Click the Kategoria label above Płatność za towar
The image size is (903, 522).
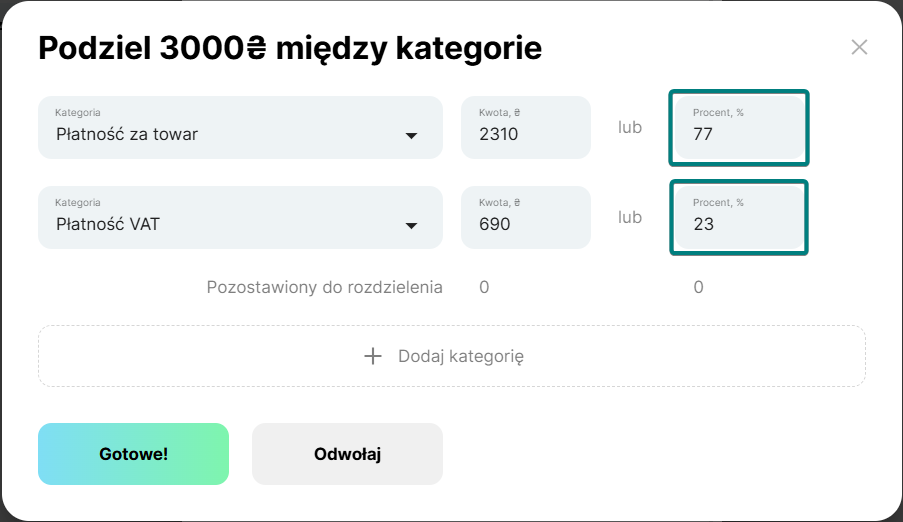pos(77,113)
